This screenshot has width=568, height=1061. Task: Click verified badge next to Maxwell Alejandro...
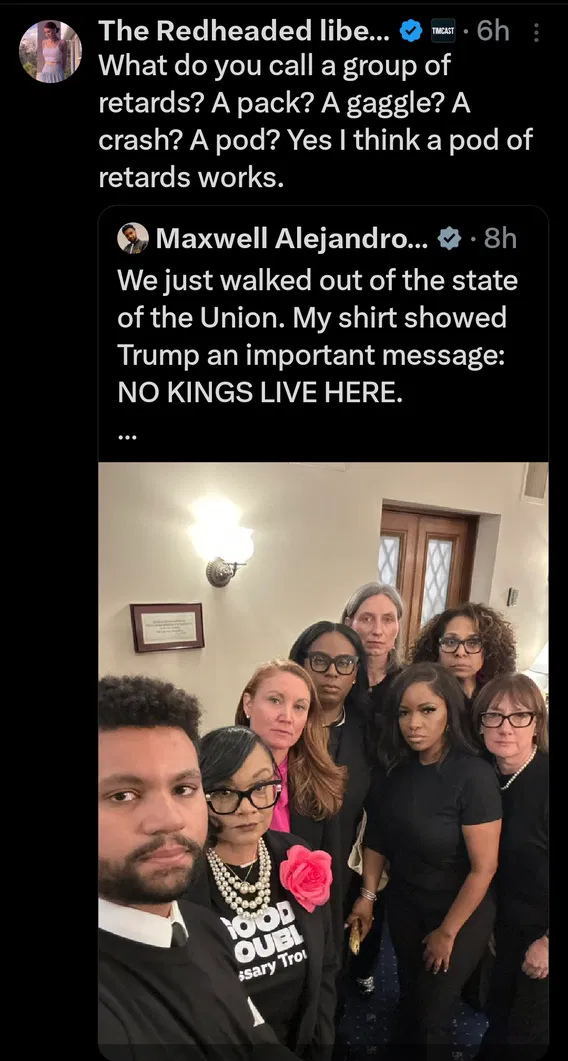point(448,238)
